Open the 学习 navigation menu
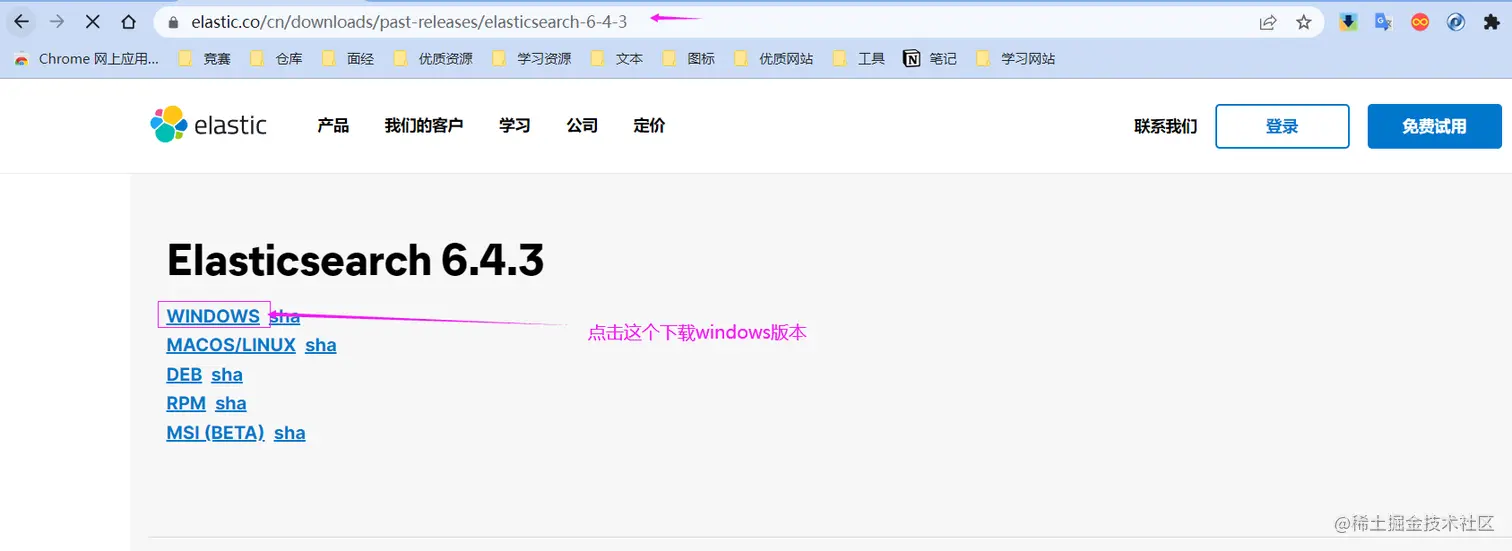Viewport: 1512px width, 551px height. (515, 126)
